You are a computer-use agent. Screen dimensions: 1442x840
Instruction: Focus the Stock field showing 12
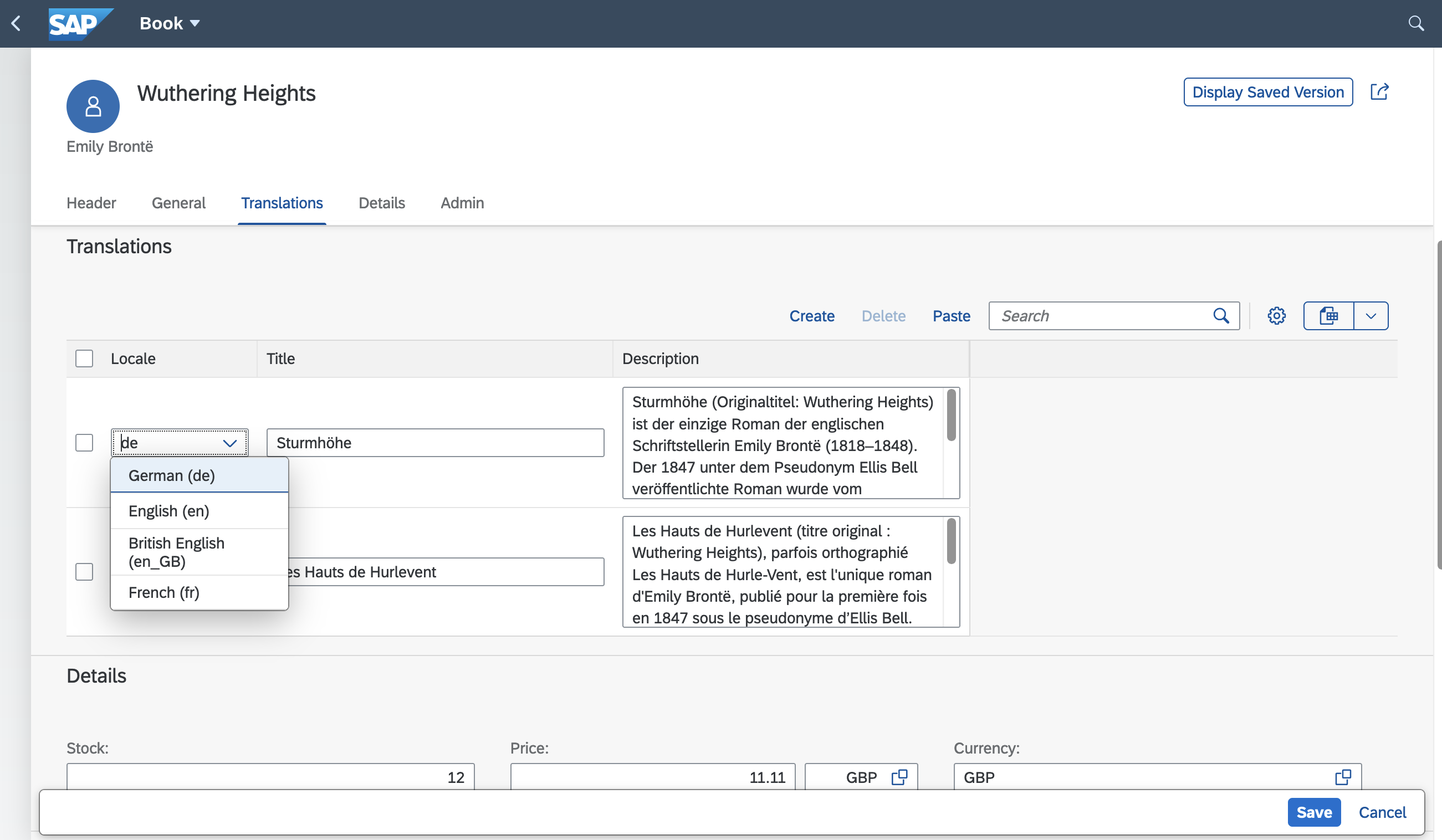click(x=270, y=777)
